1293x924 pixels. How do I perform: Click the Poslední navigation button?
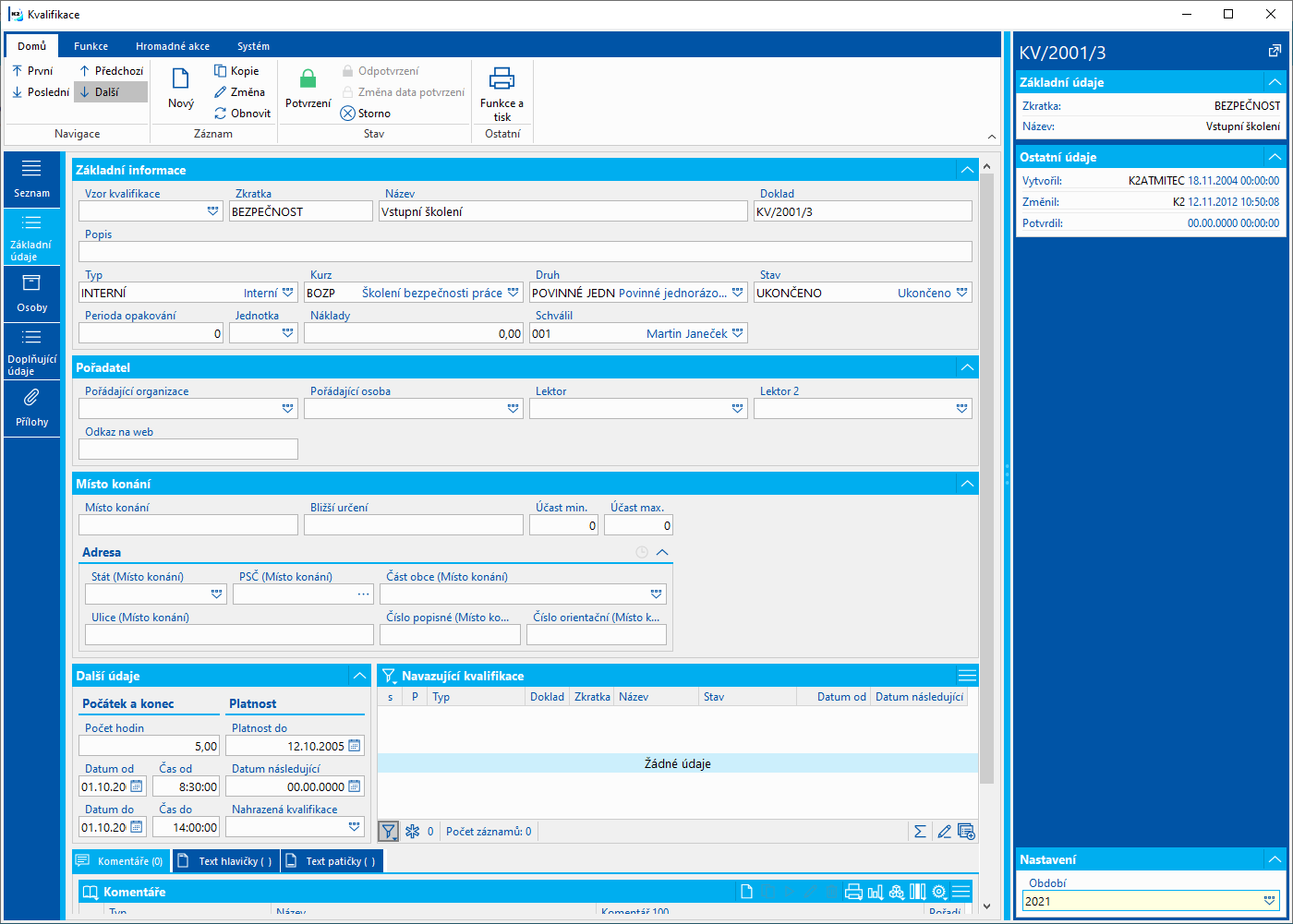pyautogui.click(x=41, y=92)
